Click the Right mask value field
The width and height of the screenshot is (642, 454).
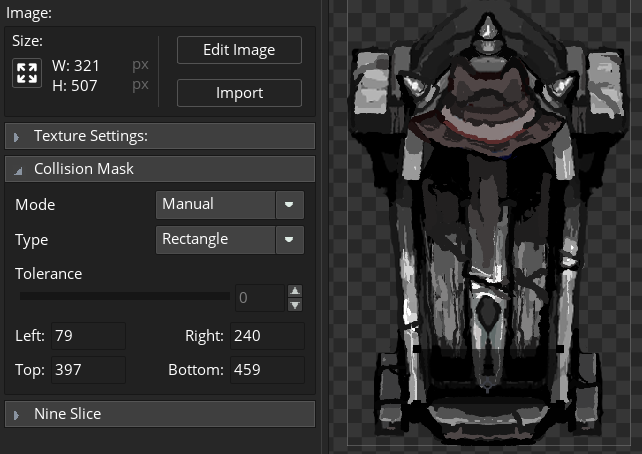266,336
